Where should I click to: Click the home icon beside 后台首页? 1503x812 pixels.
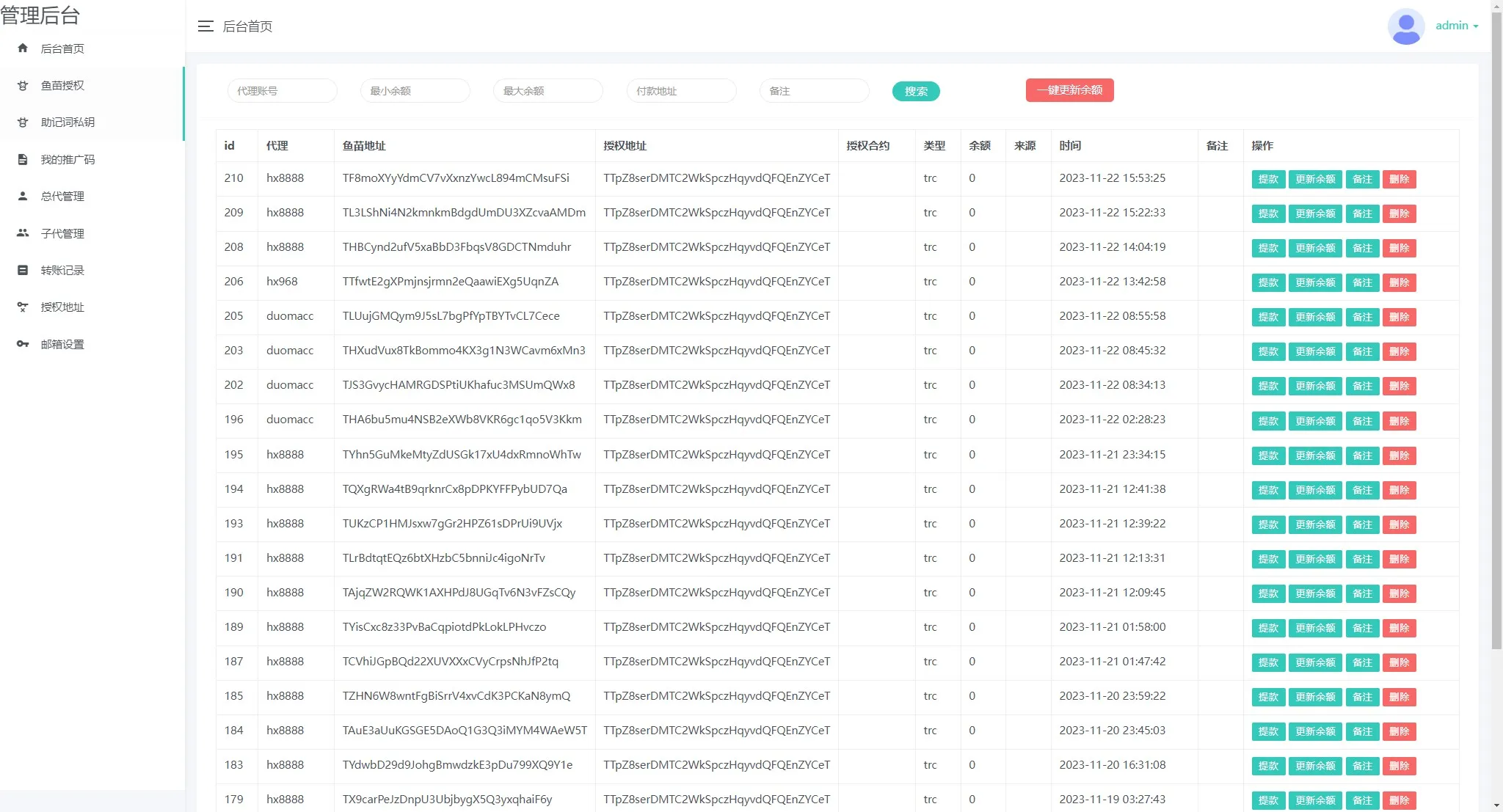[x=23, y=48]
